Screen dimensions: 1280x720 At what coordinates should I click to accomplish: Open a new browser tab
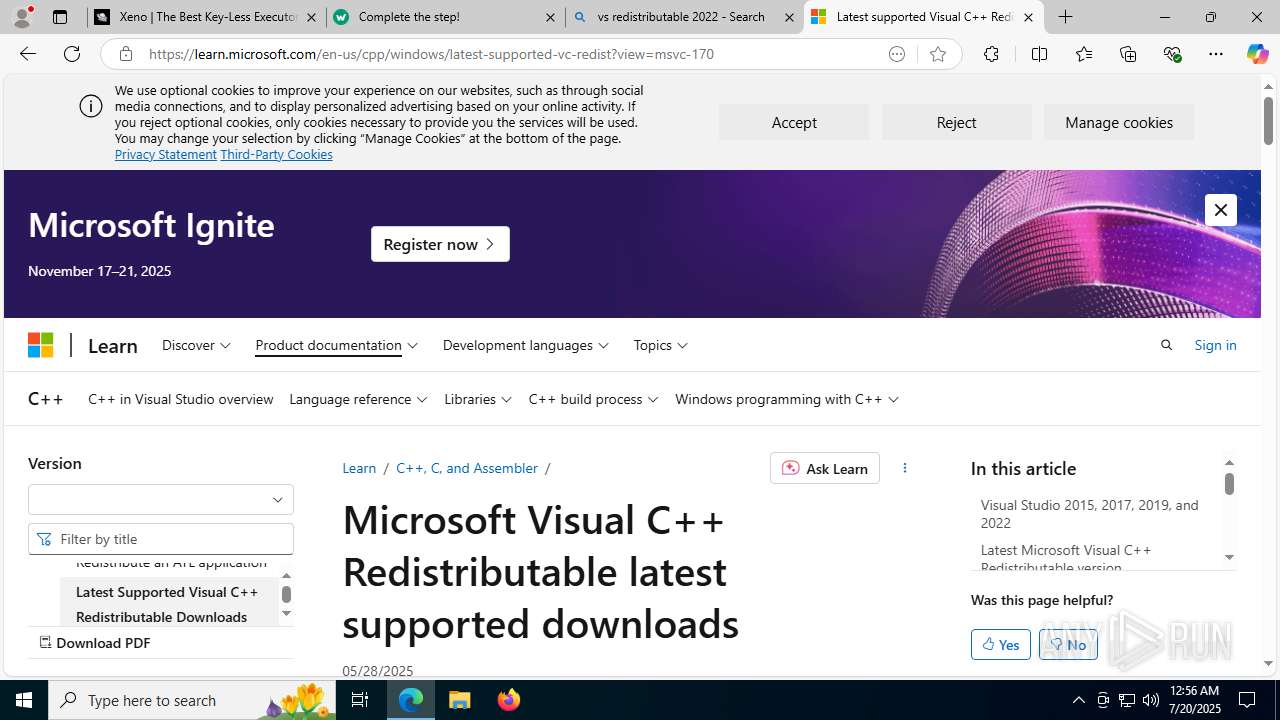tap(1066, 17)
